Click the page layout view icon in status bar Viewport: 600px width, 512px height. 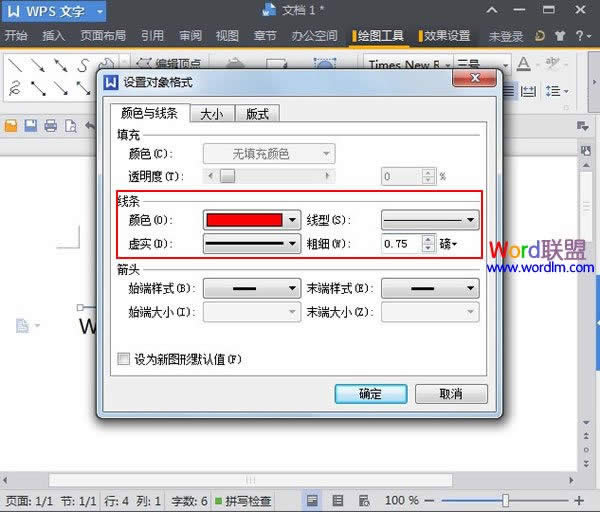(312, 501)
